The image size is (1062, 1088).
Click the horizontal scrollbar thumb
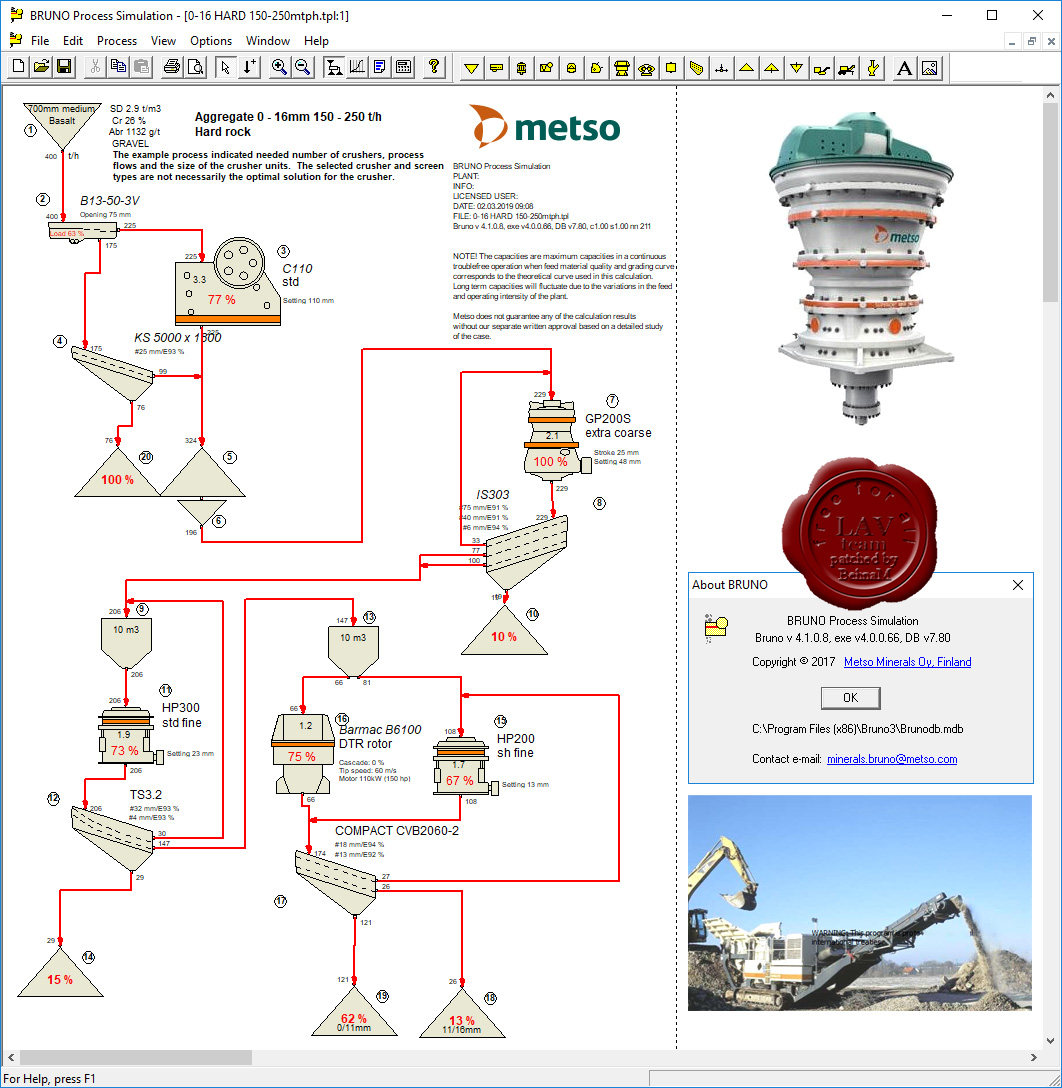pos(136,1057)
